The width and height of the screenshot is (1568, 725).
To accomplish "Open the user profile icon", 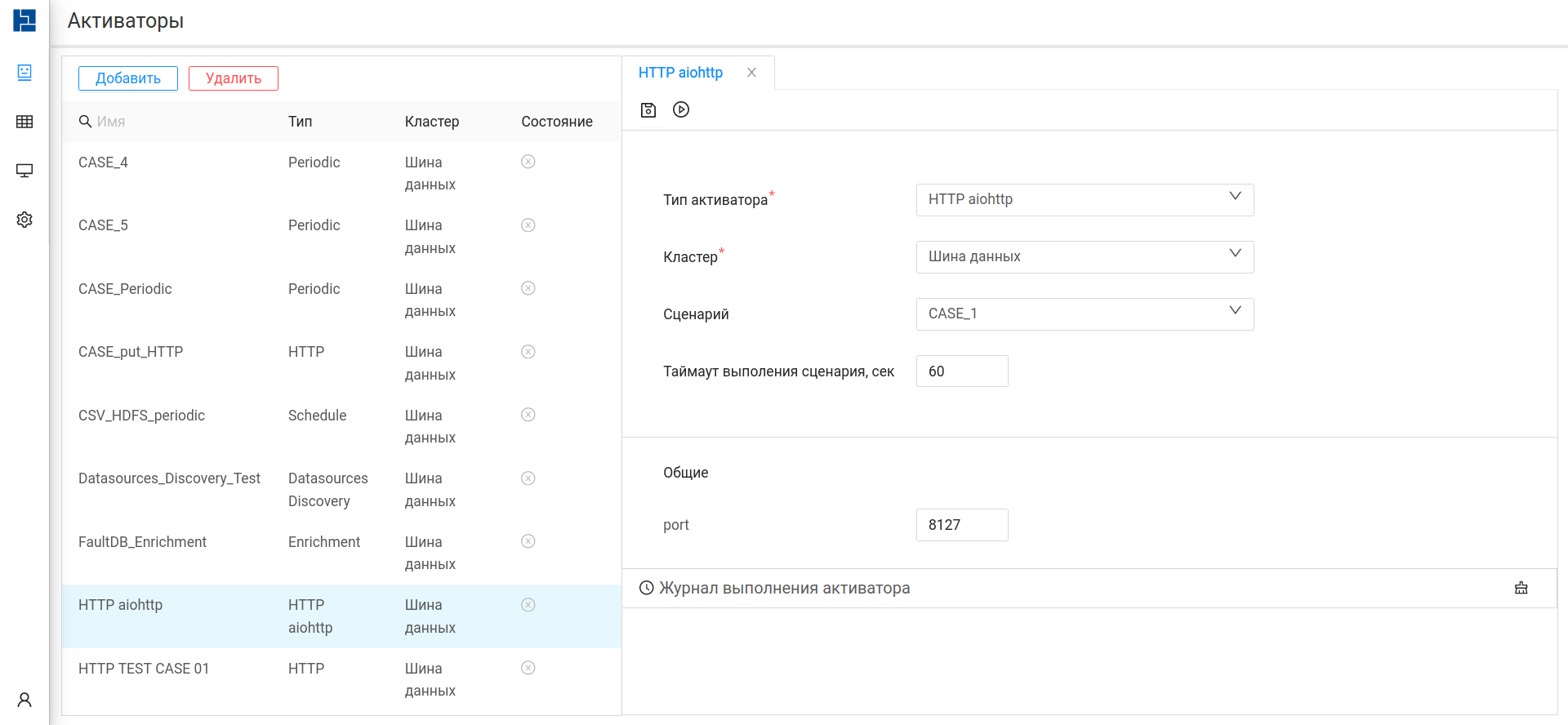I will 24,700.
